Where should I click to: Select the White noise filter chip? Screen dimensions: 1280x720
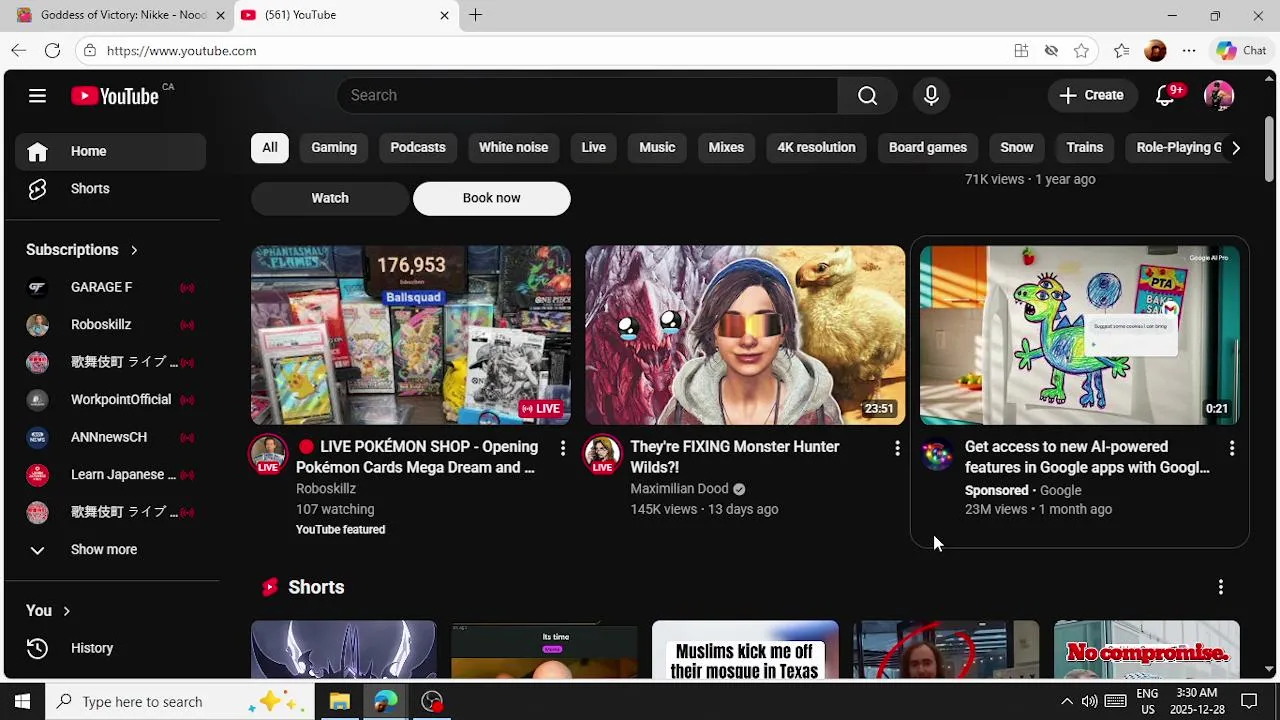(x=513, y=147)
